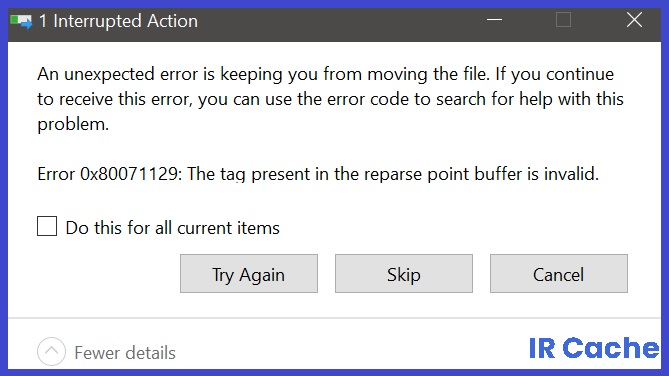The width and height of the screenshot is (669, 376).
Task: Skip the interrupted file move
Action: tap(404, 274)
